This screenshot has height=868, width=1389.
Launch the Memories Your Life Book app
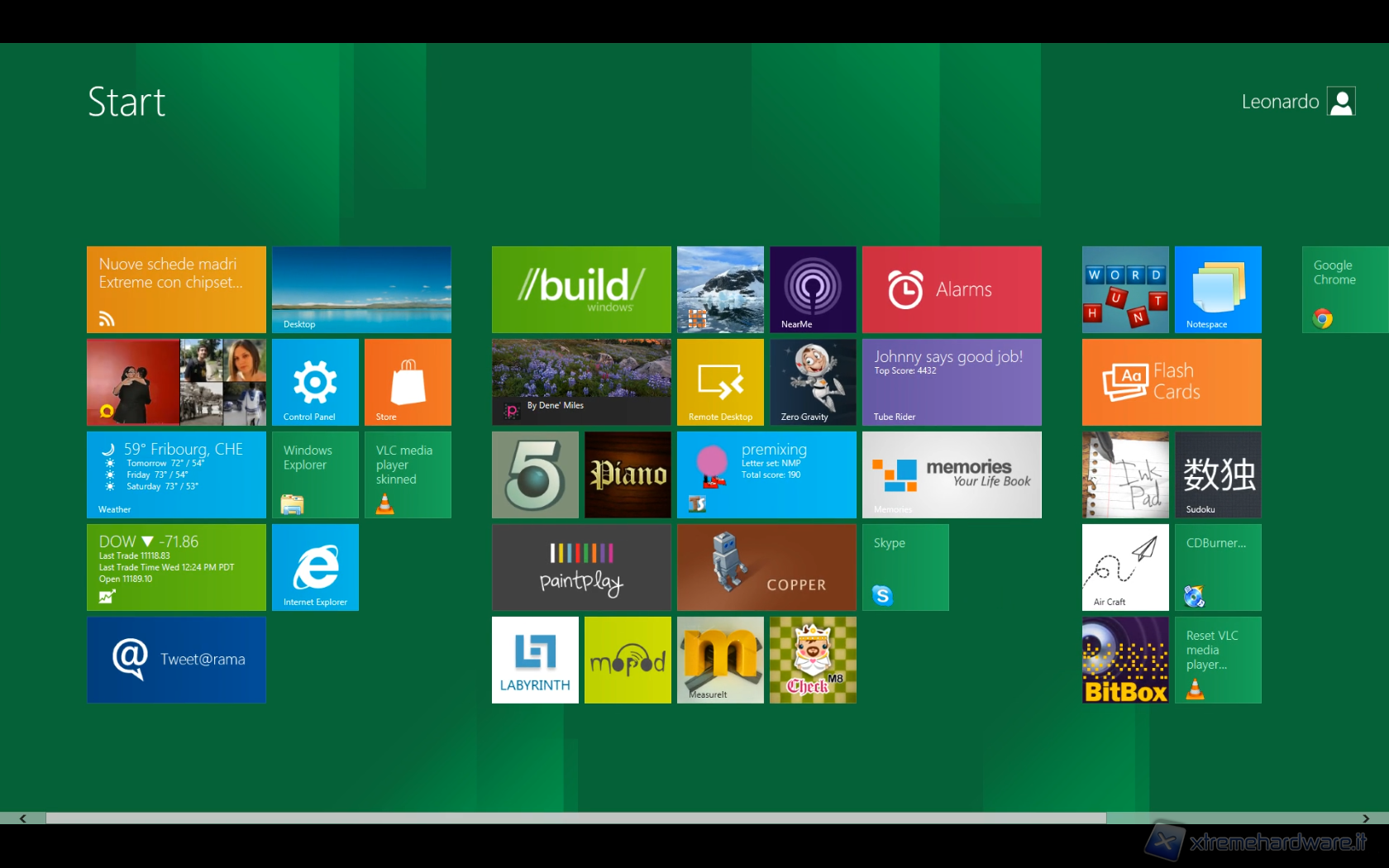(x=951, y=475)
